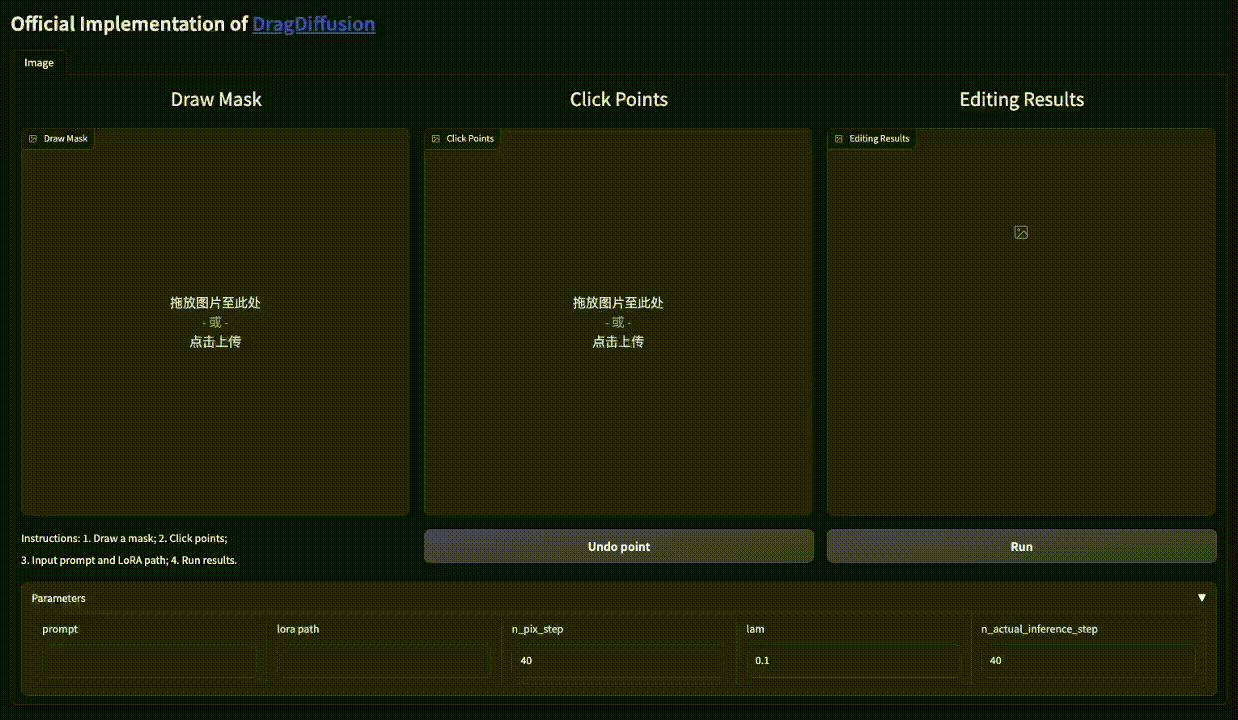The image size is (1238, 720).
Task: Click the Click Points heading text
Action: pos(619,99)
